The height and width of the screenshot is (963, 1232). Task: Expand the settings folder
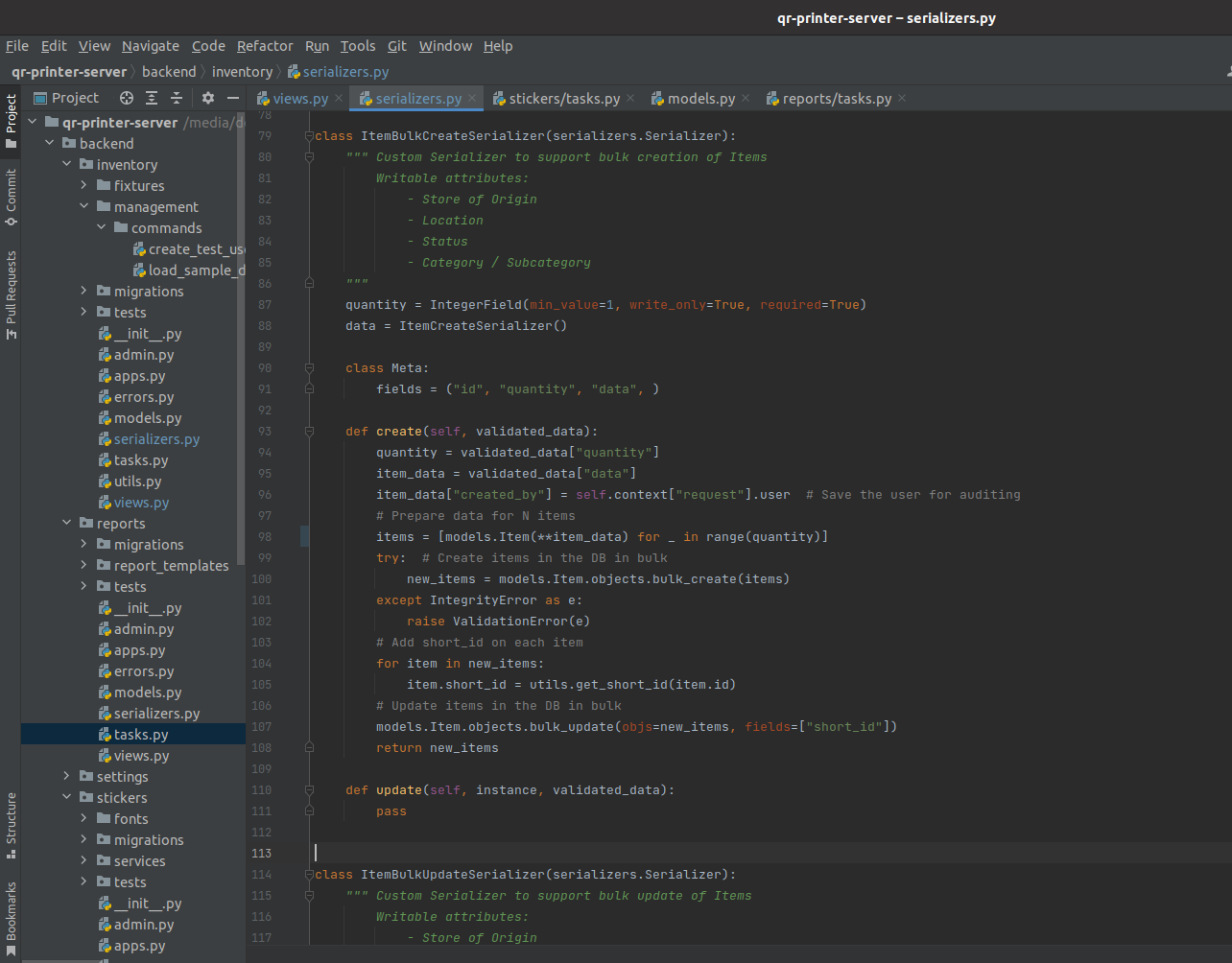[x=67, y=777]
